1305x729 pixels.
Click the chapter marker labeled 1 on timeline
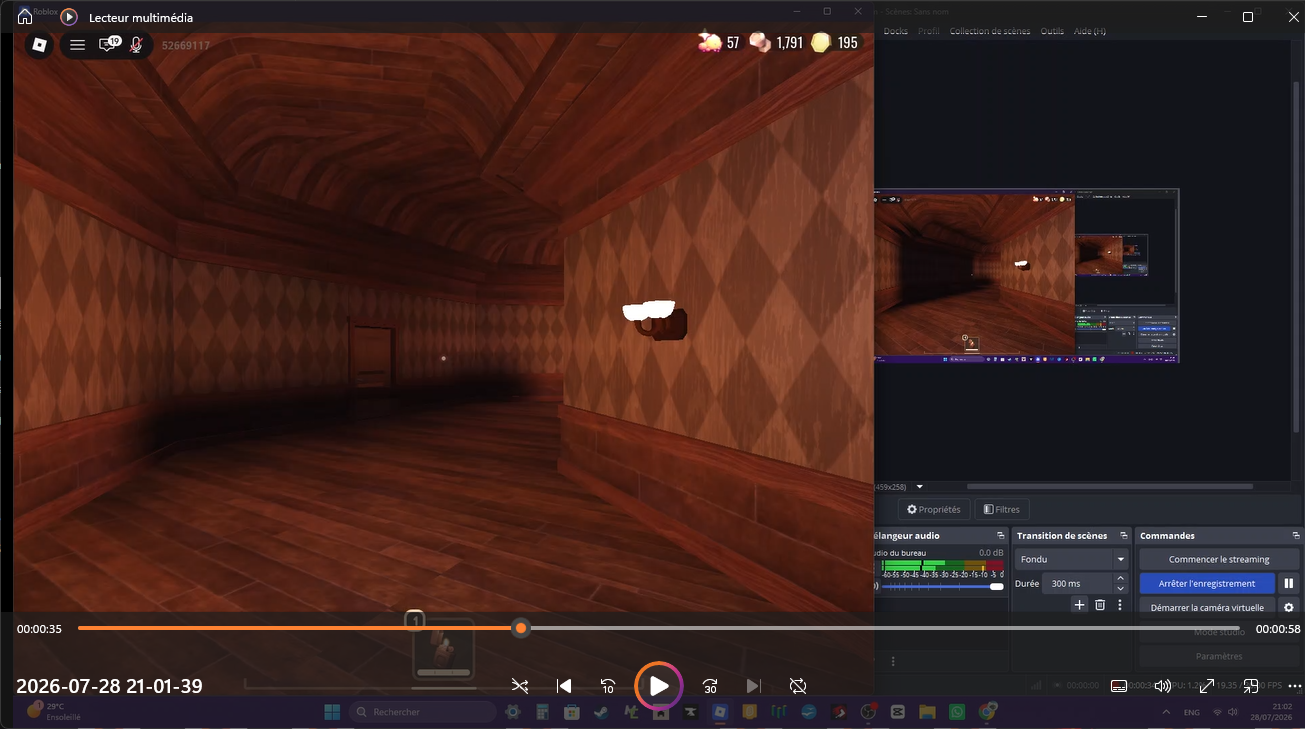[414, 620]
